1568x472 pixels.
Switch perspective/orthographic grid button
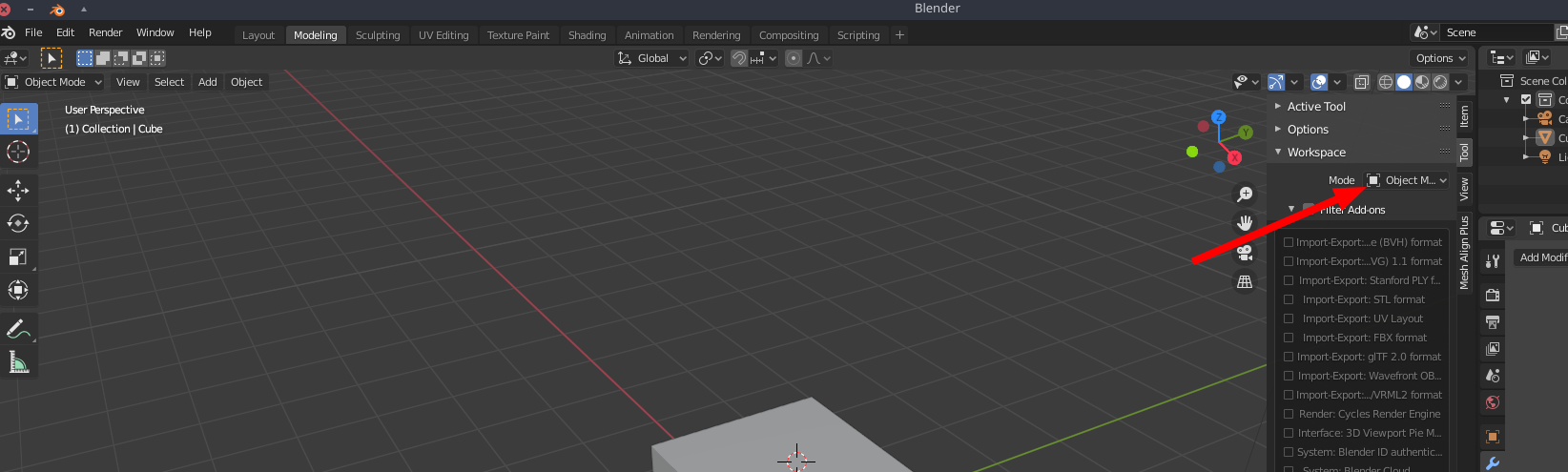pyautogui.click(x=1245, y=281)
